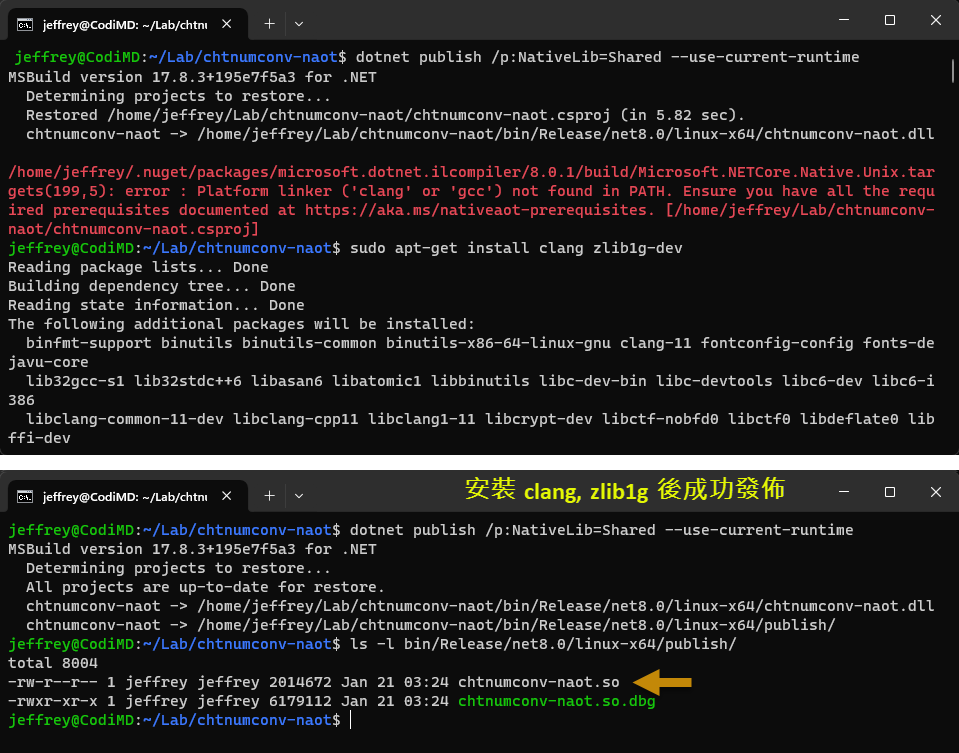Open a new tab in the upper terminal
This screenshot has height=753, width=959.
(269, 22)
